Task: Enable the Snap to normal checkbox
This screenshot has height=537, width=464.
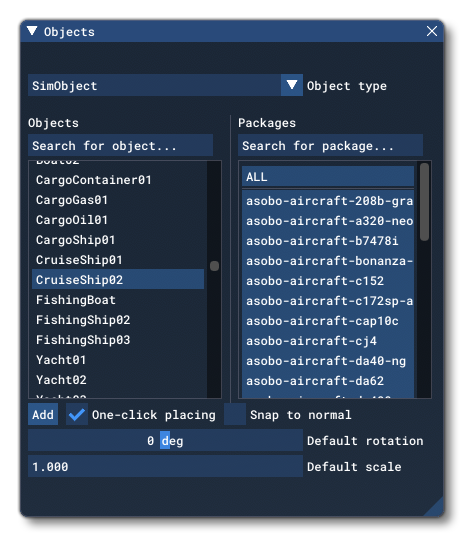Action: click(x=235, y=414)
